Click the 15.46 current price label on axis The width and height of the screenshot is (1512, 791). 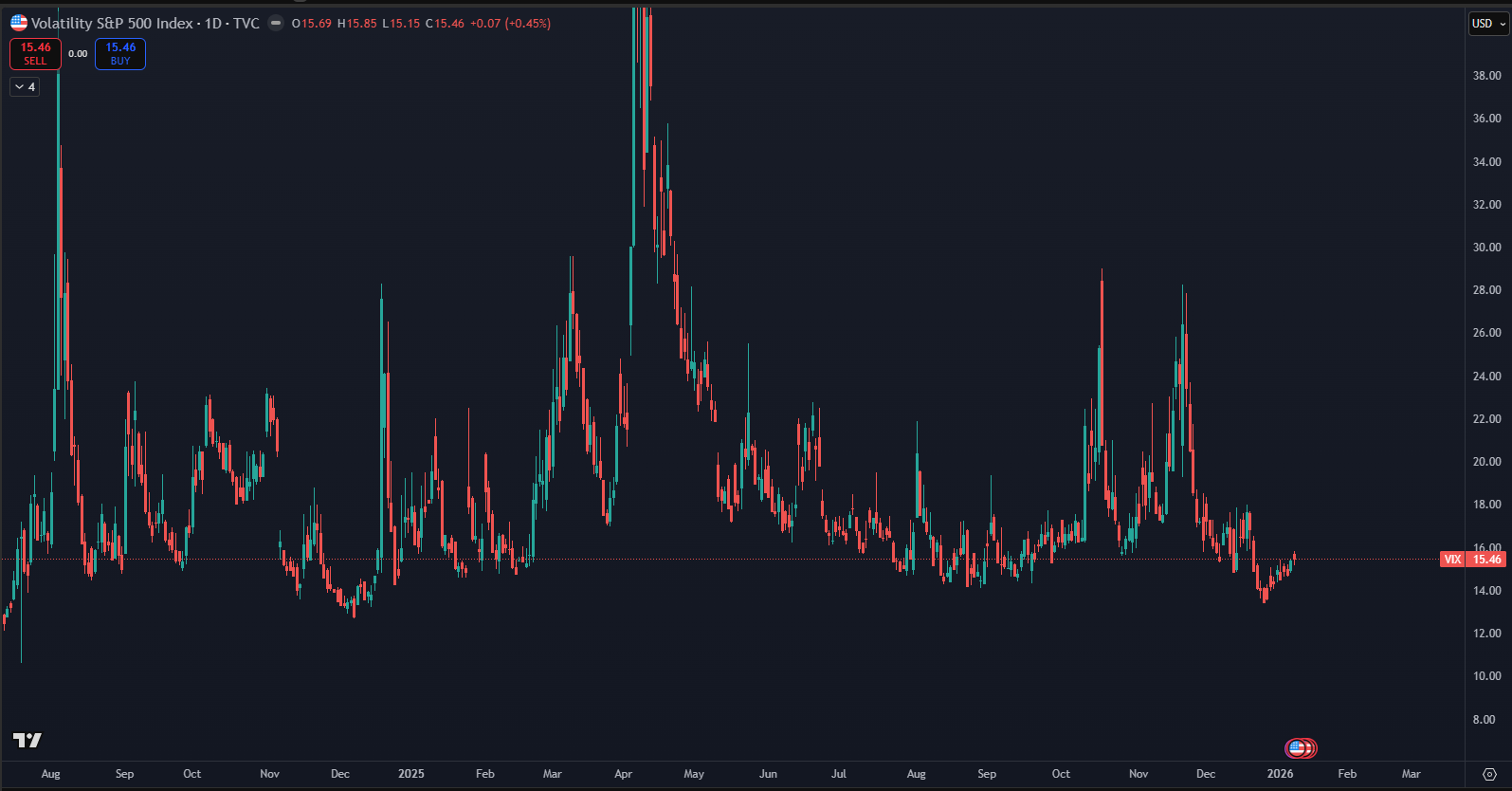1486,560
